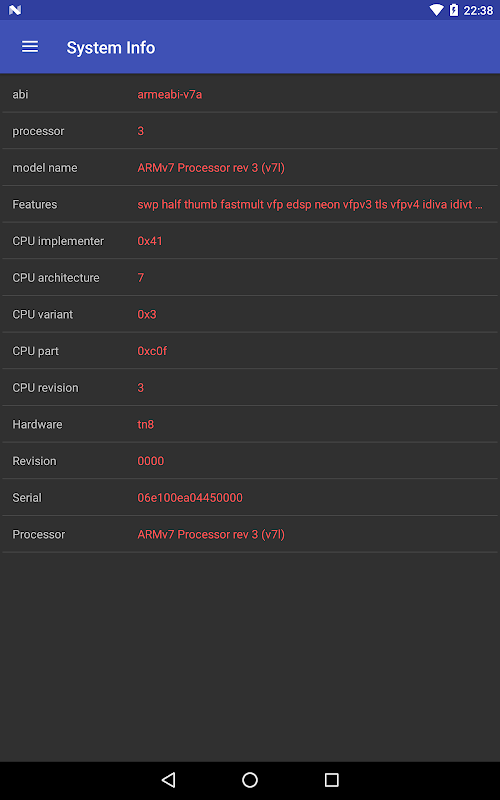Select the model name row
Viewport: 500px width, 800px height.
coord(250,167)
